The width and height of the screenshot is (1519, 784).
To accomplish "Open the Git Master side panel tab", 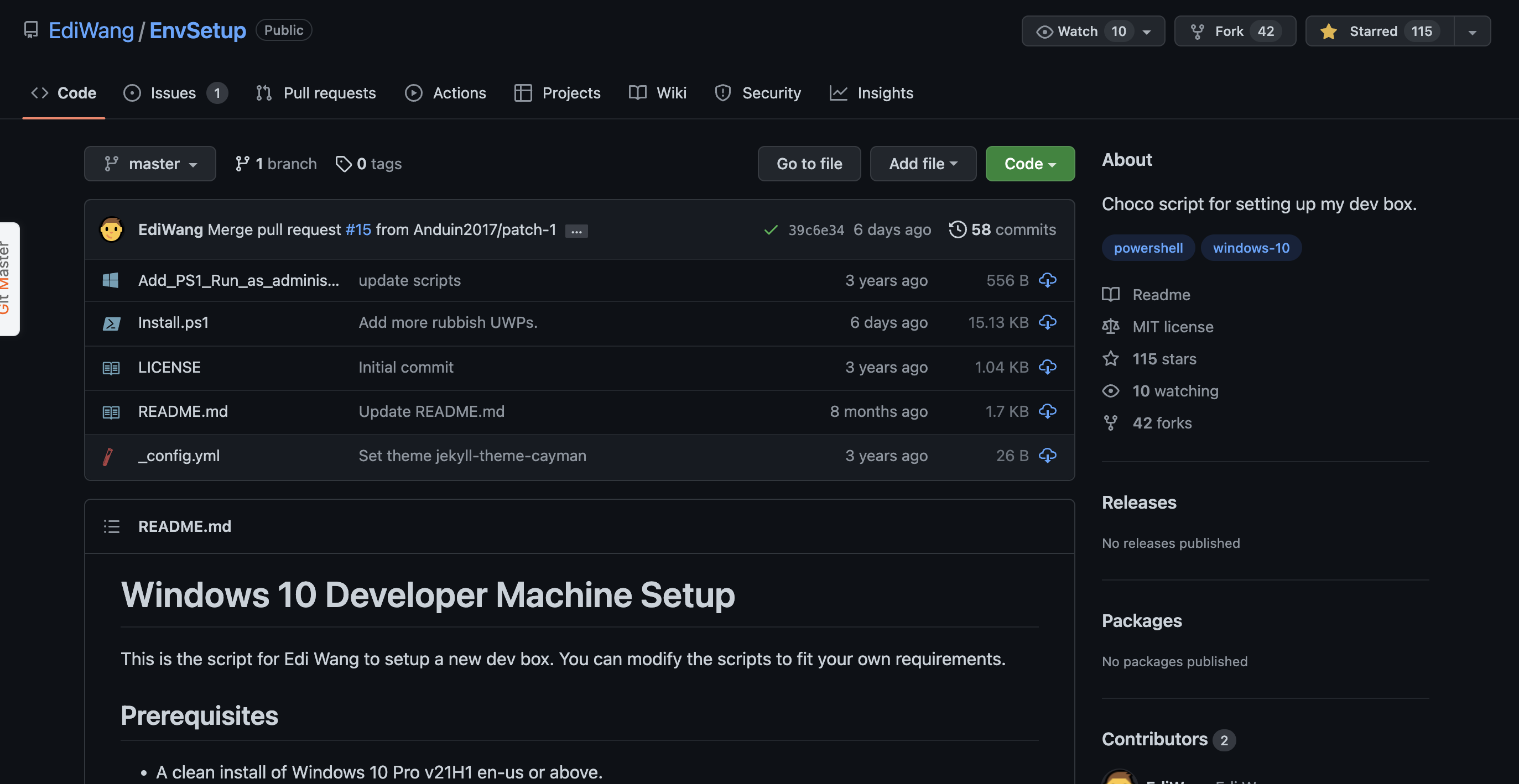I will tap(8, 278).
